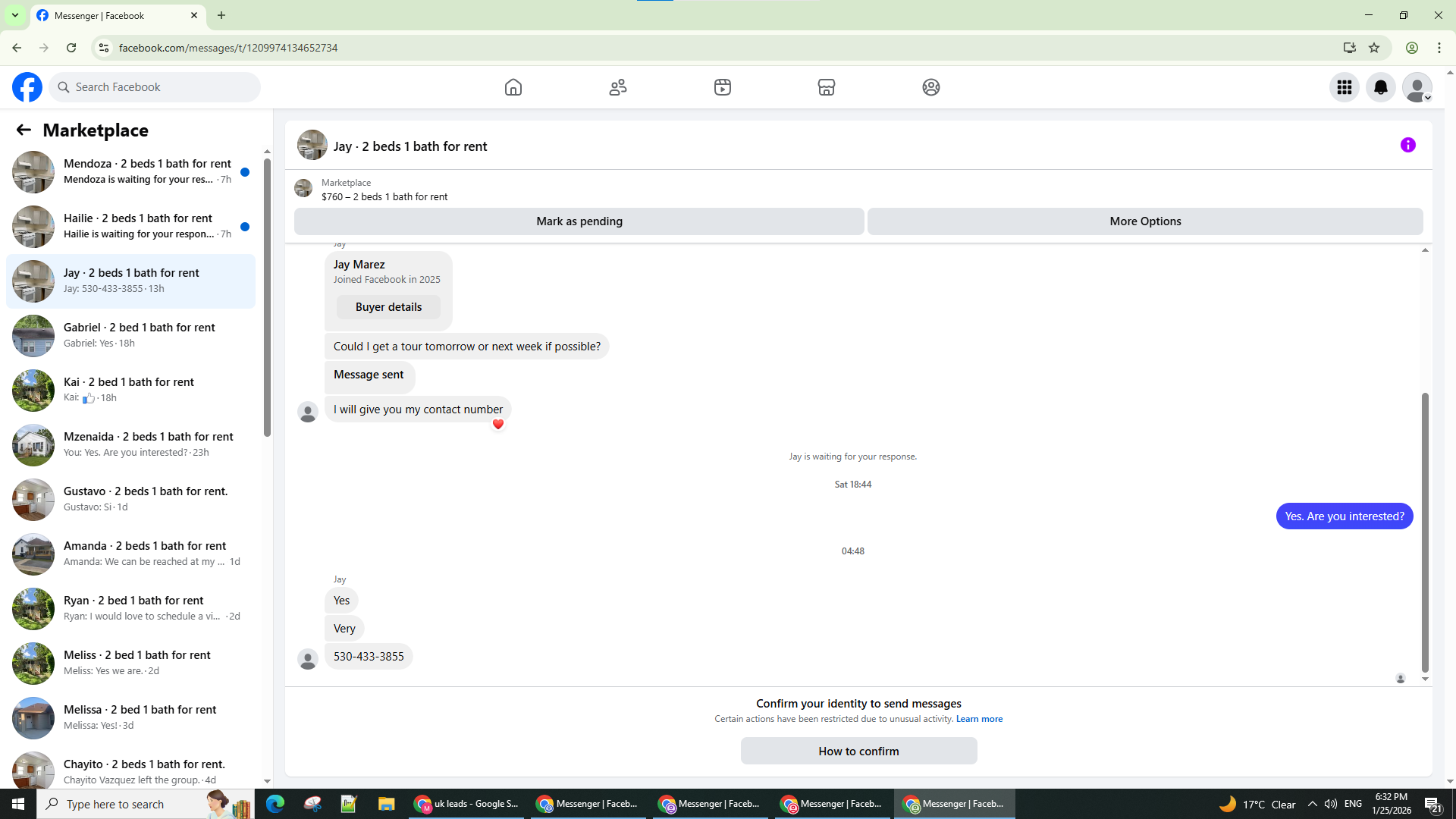Screen dimensions: 1456x819
Task: Reload the page
Action: click(x=71, y=48)
